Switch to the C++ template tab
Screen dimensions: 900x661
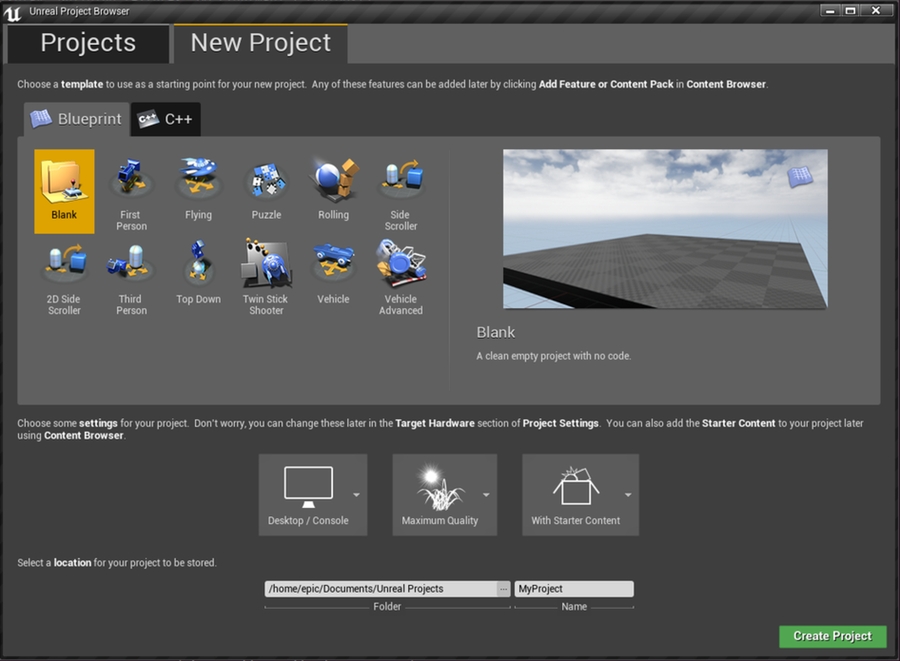tap(166, 119)
